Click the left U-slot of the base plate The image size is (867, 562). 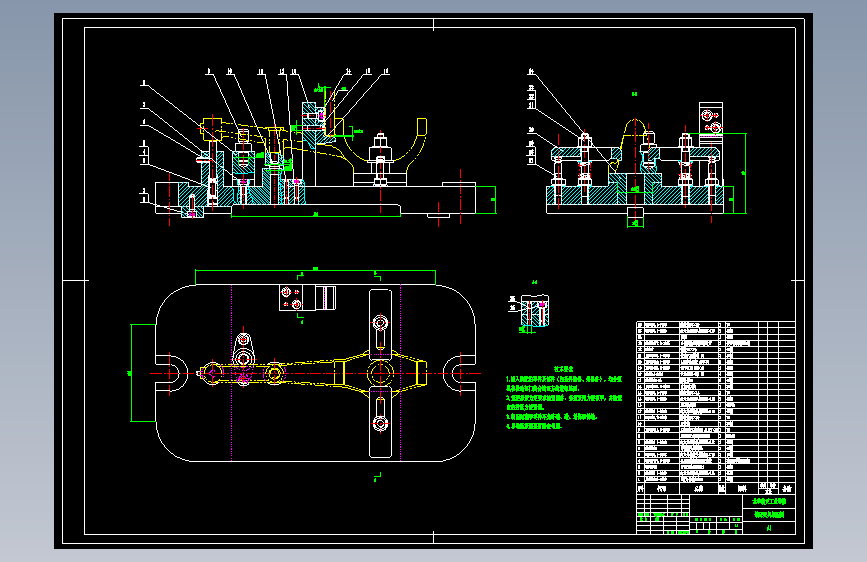tap(171, 373)
